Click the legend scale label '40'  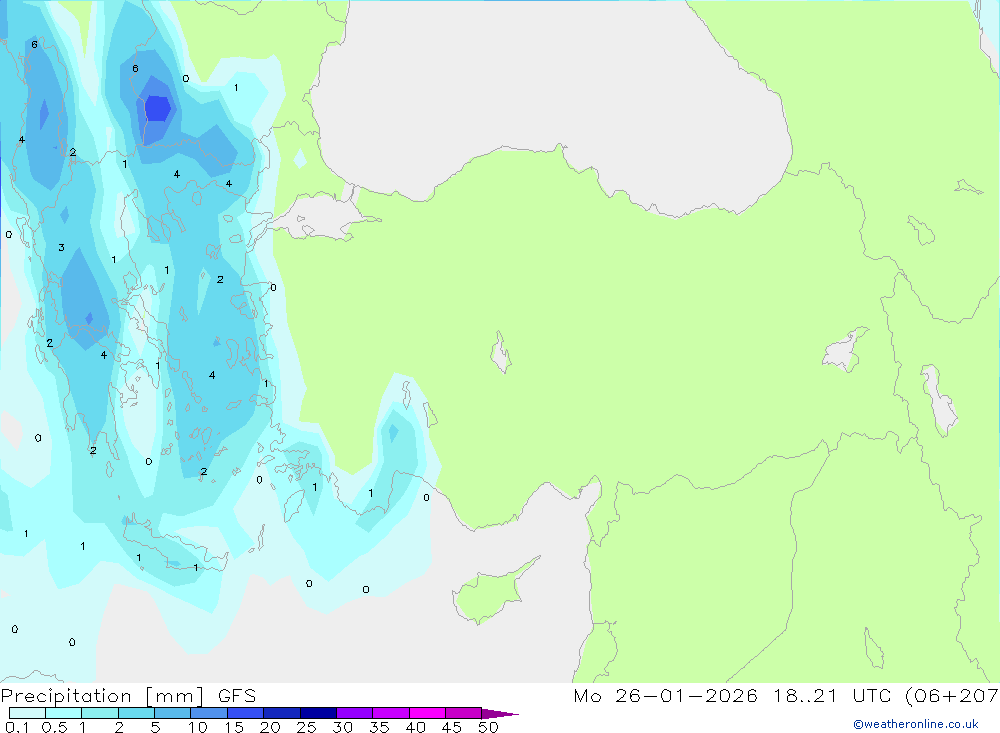tap(416, 727)
